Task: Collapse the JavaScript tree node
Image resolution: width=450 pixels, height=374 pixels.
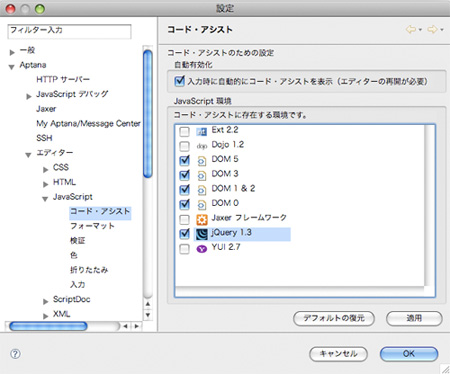Action: [x=45, y=199]
